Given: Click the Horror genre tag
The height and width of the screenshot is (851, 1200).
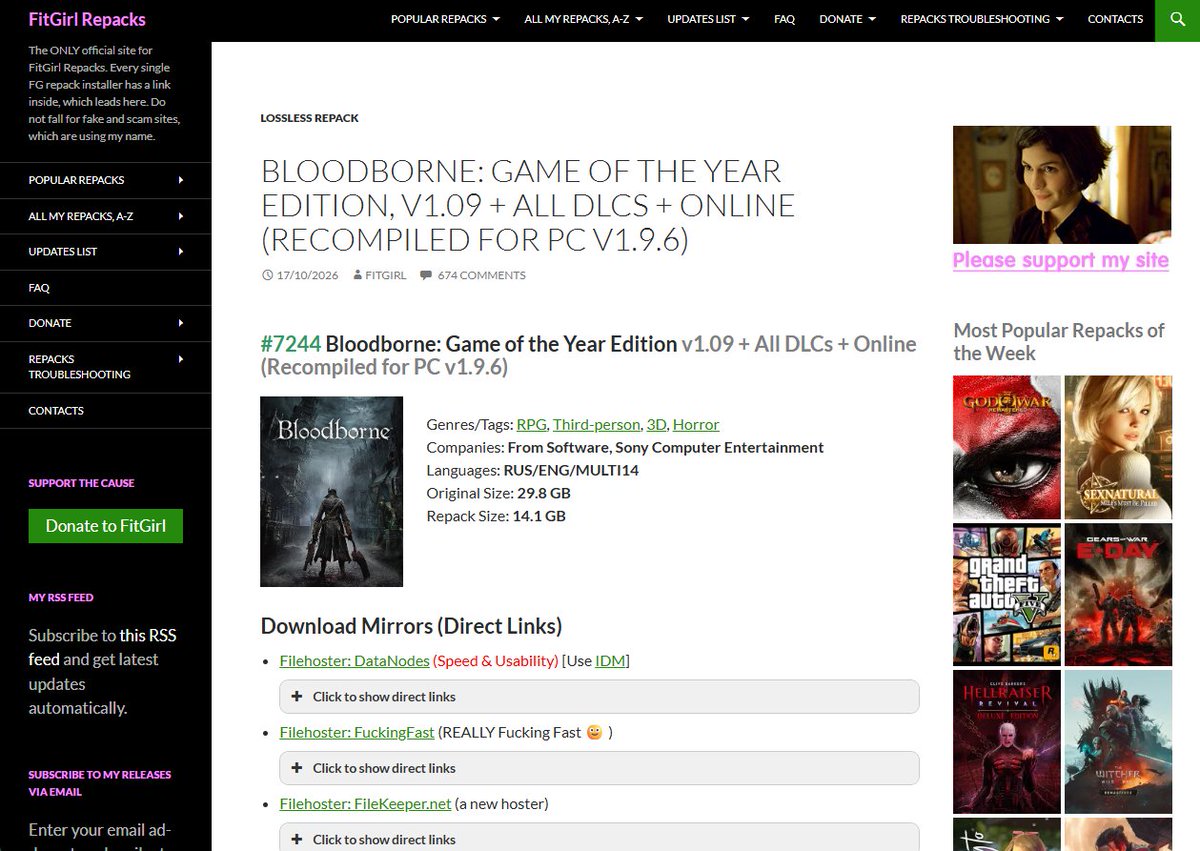Looking at the screenshot, I should point(696,424).
